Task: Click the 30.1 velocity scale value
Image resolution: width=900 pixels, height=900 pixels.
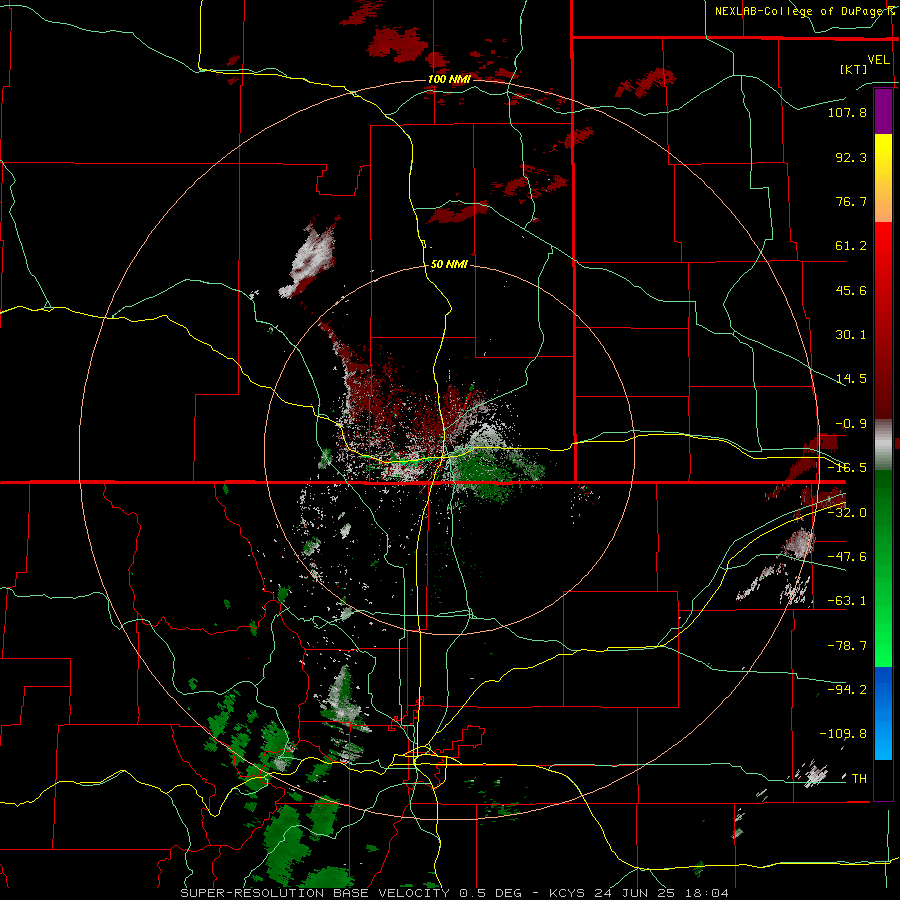Action: [x=851, y=335]
